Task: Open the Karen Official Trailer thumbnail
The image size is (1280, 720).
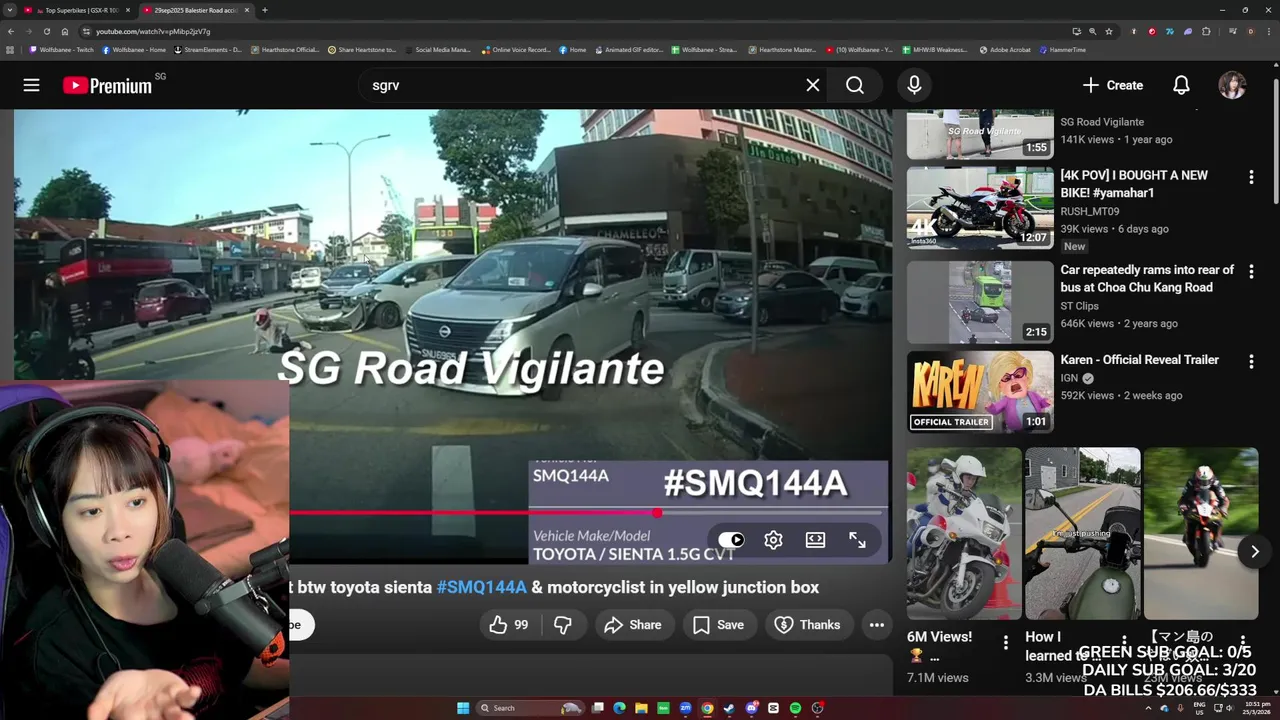Action: click(x=980, y=391)
